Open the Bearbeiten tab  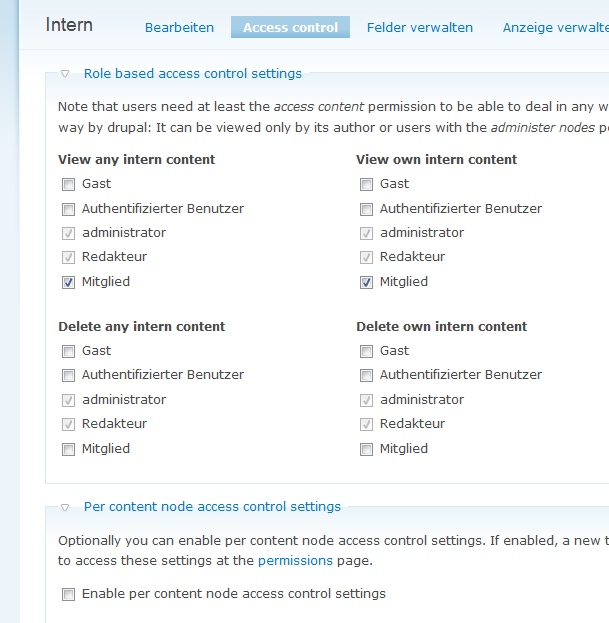(x=179, y=28)
